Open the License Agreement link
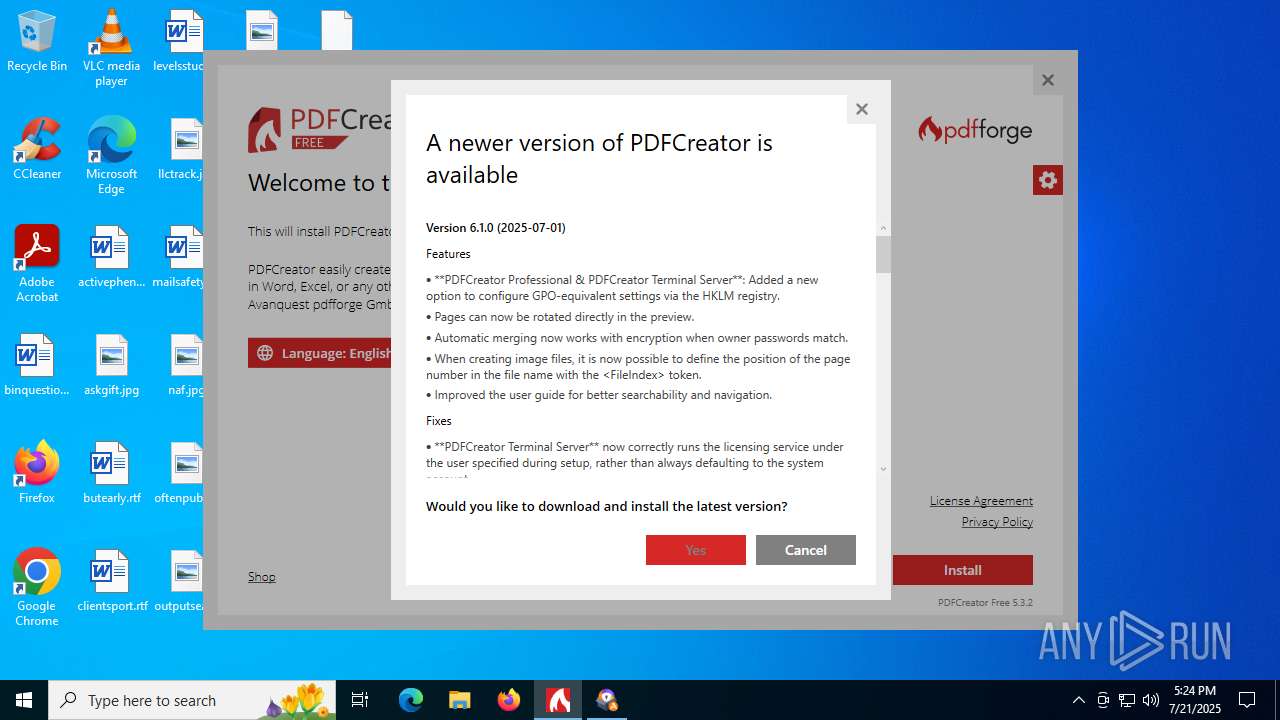1280x720 pixels. tap(981, 501)
